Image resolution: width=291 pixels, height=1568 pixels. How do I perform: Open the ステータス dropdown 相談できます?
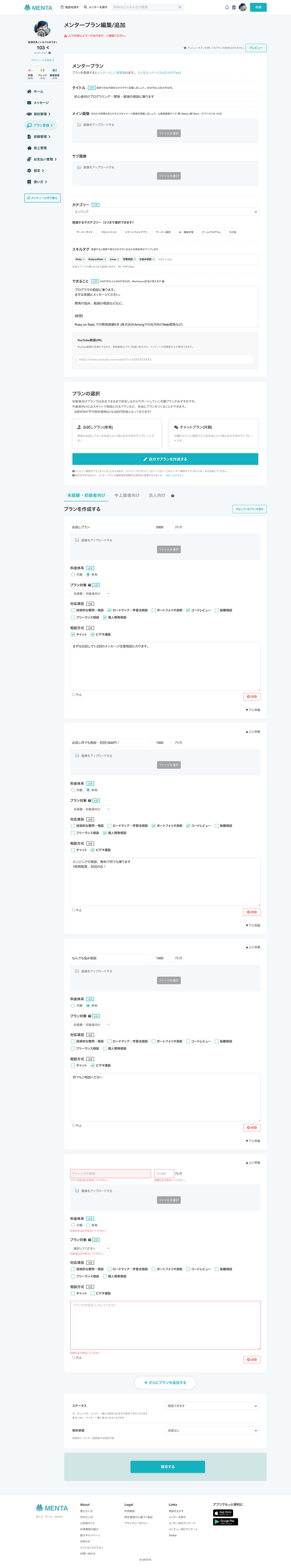click(212, 1406)
